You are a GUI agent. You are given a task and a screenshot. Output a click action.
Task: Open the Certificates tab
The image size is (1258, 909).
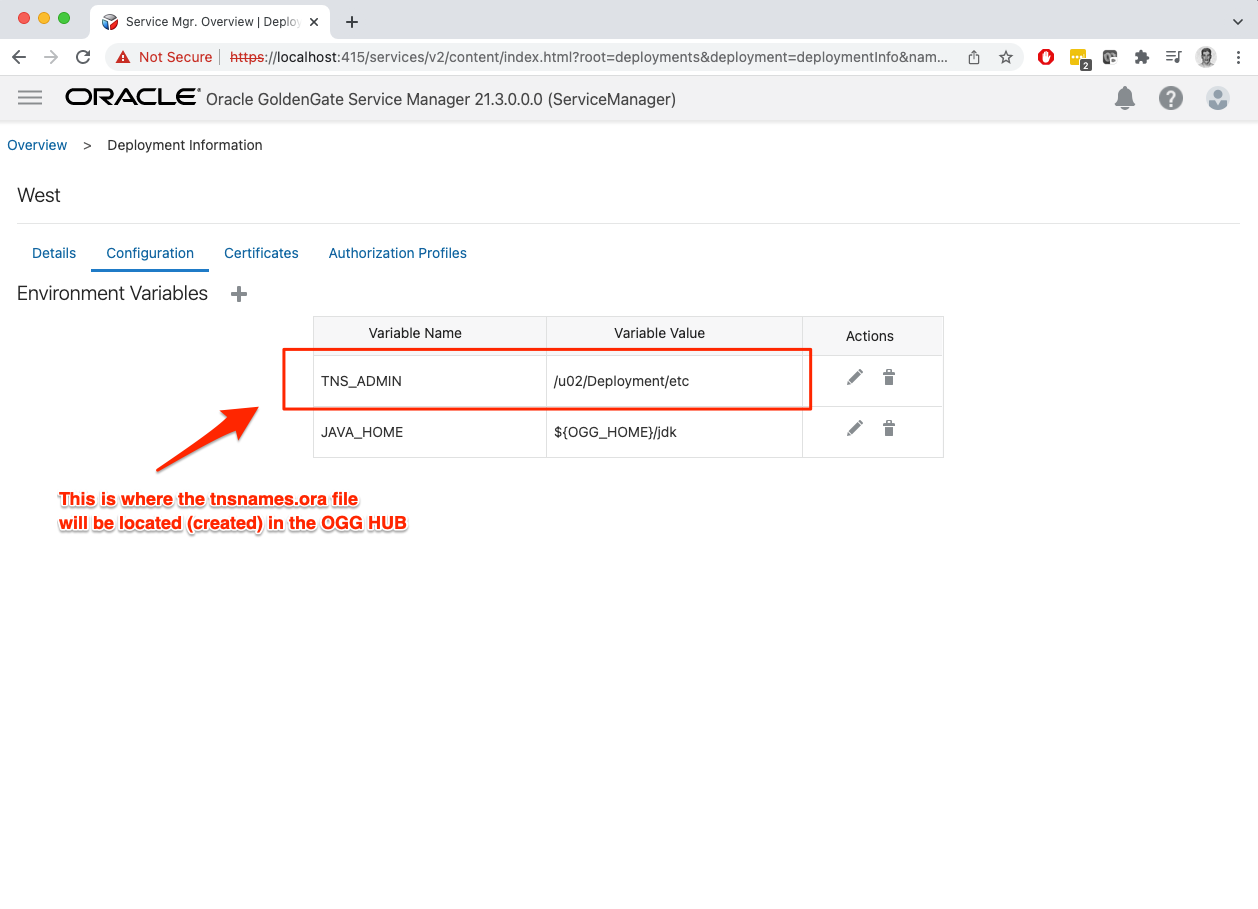click(x=261, y=253)
